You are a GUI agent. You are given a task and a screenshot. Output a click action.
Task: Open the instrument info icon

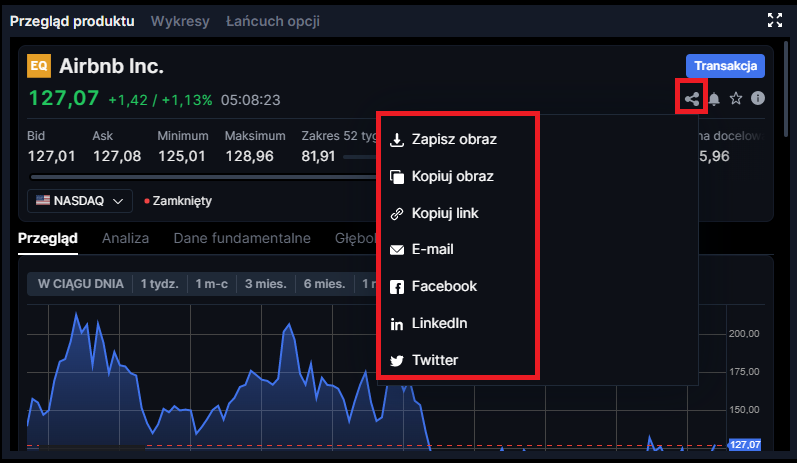[757, 98]
